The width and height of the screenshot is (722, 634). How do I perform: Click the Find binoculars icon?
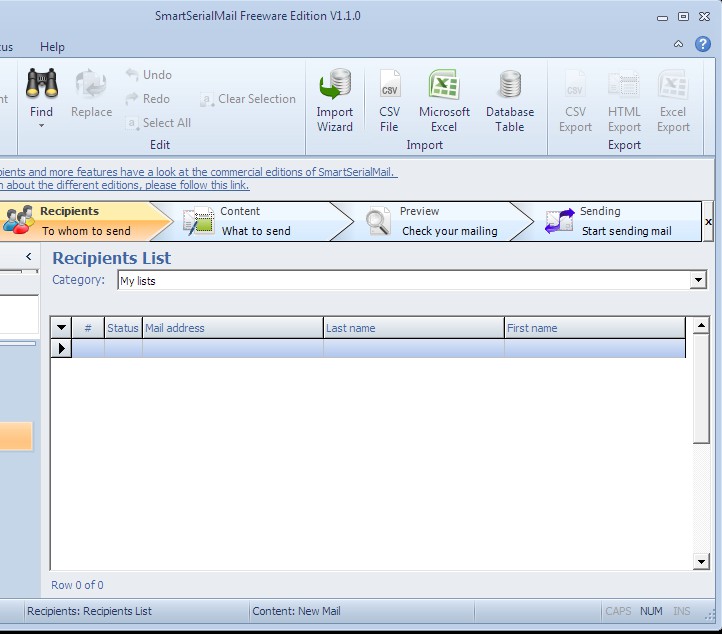click(41, 84)
